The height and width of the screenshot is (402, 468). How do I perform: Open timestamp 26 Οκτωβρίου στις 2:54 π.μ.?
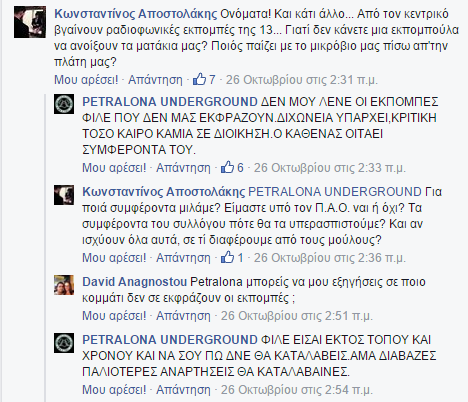point(297,390)
